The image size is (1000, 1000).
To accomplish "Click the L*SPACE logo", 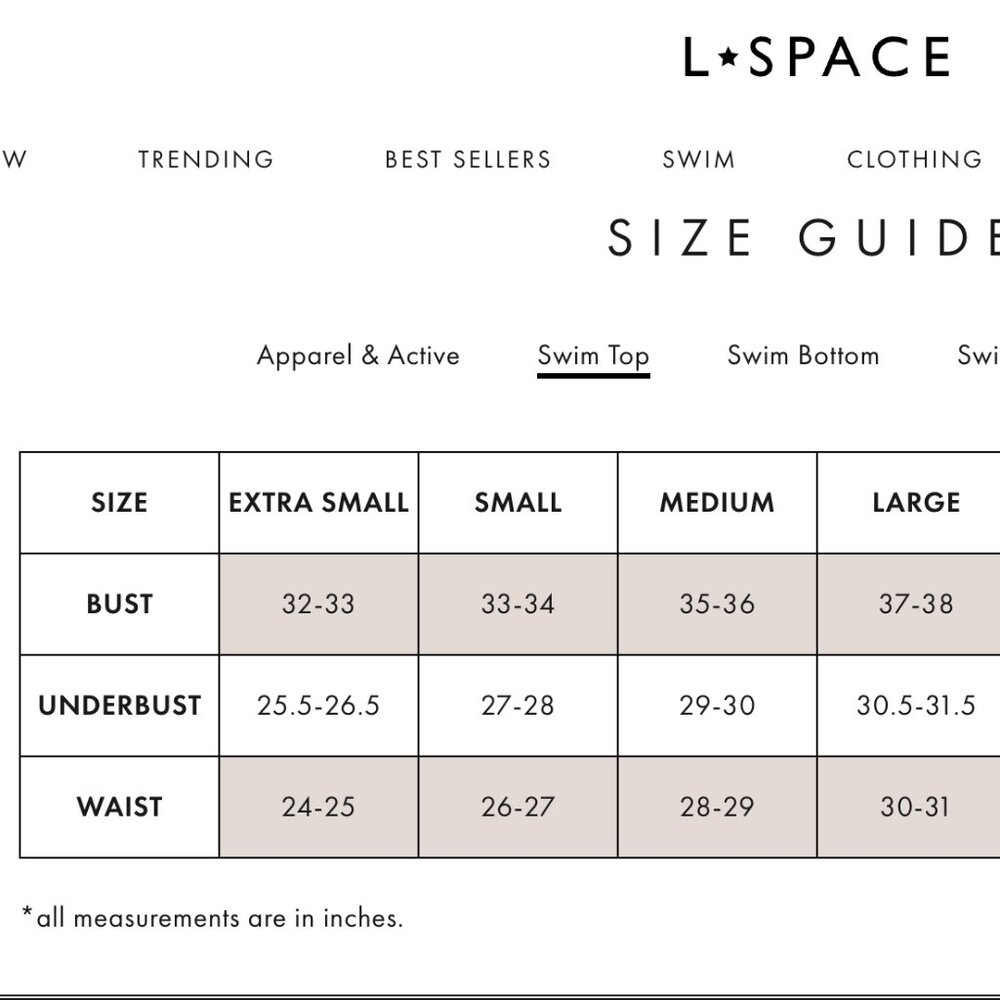I will [817, 57].
